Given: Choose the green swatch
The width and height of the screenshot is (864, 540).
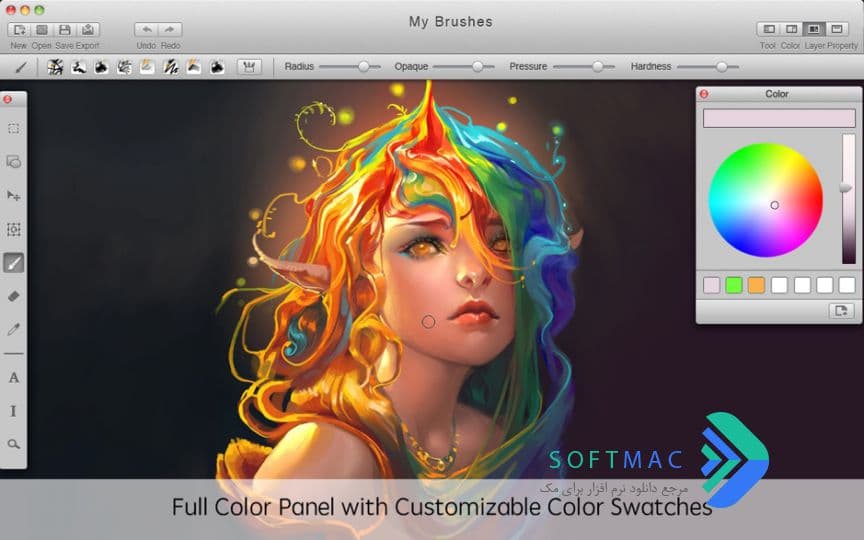Looking at the screenshot, I should click(734, 285).
